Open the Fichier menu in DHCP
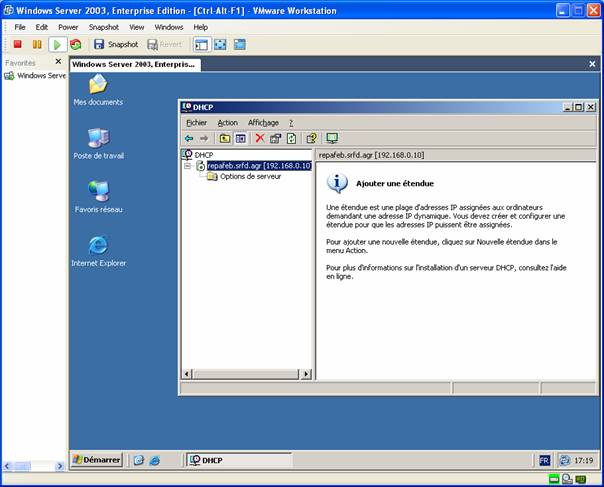Screen dimensions: 604x487 coord(196,123)
